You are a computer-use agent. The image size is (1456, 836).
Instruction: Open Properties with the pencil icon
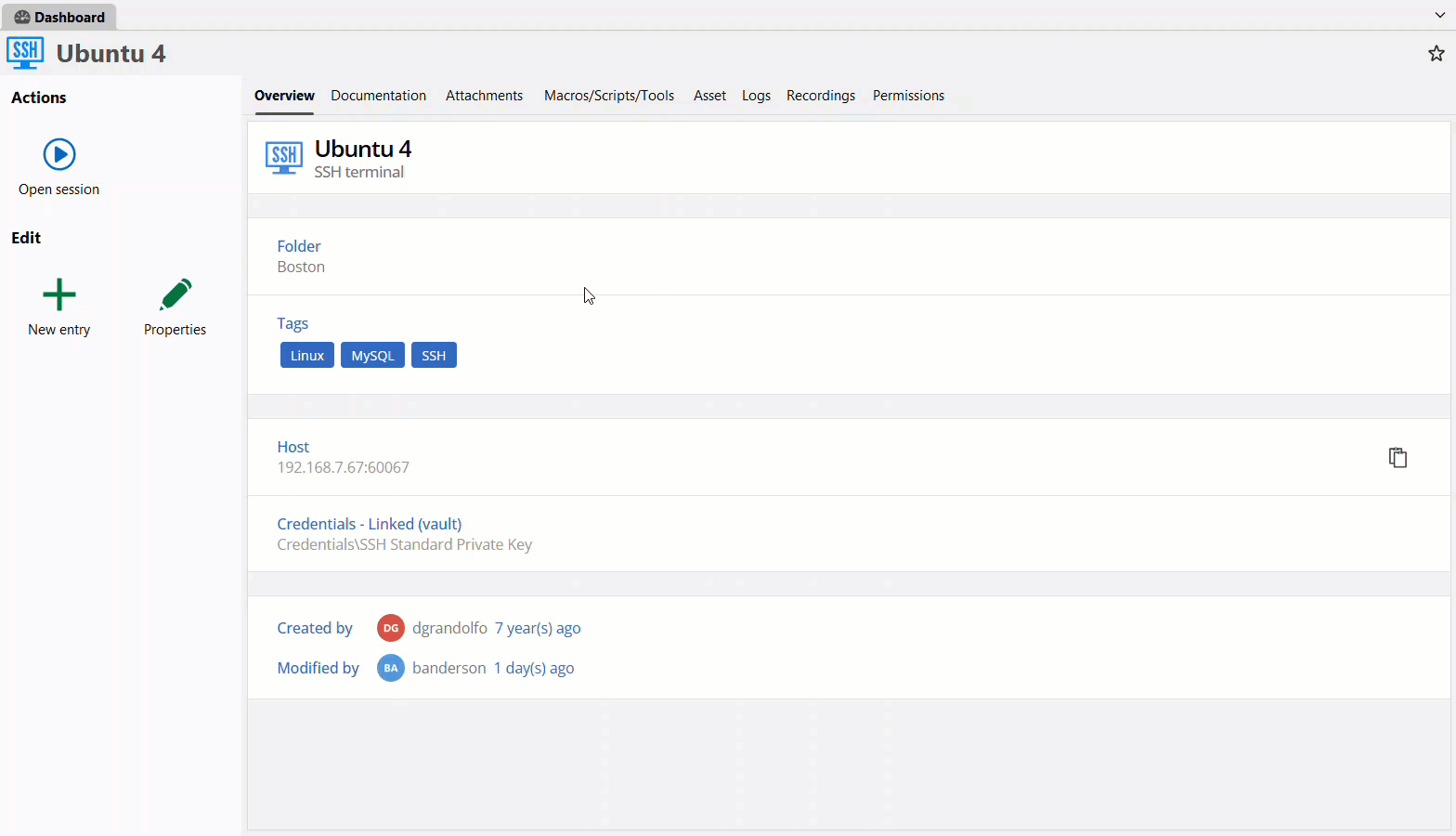coord(175,295)
